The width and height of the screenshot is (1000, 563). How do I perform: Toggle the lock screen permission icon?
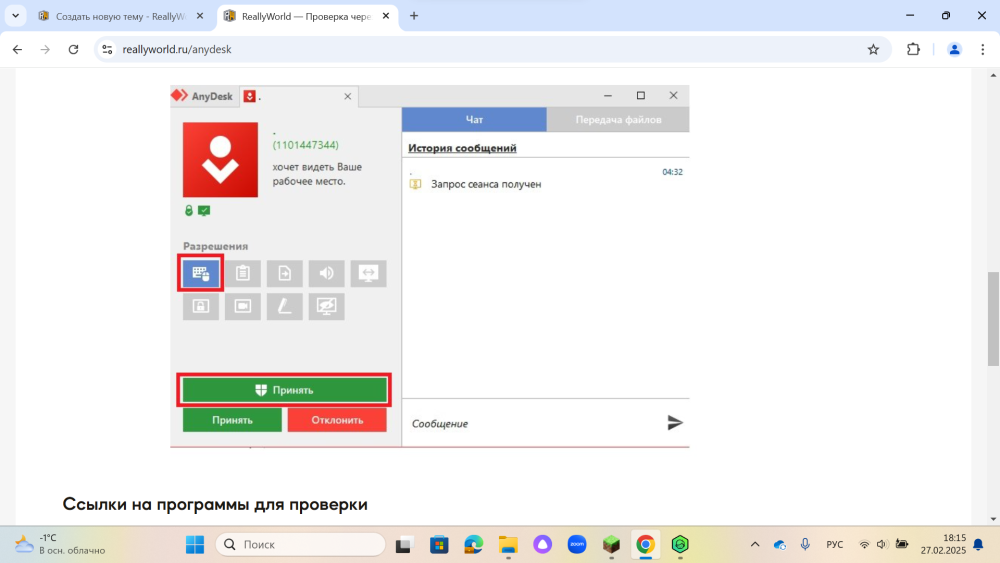(201, 307)
